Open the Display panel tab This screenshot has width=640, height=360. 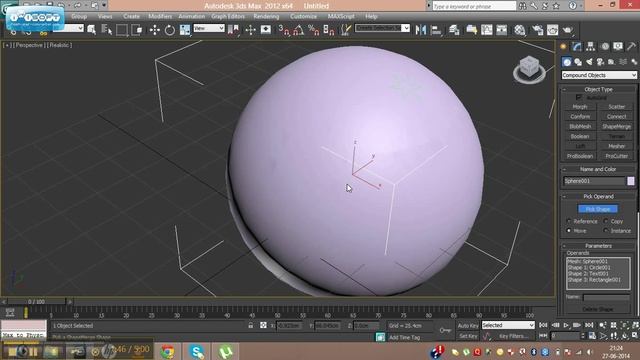pyautogui.click(x=618, y=47)
